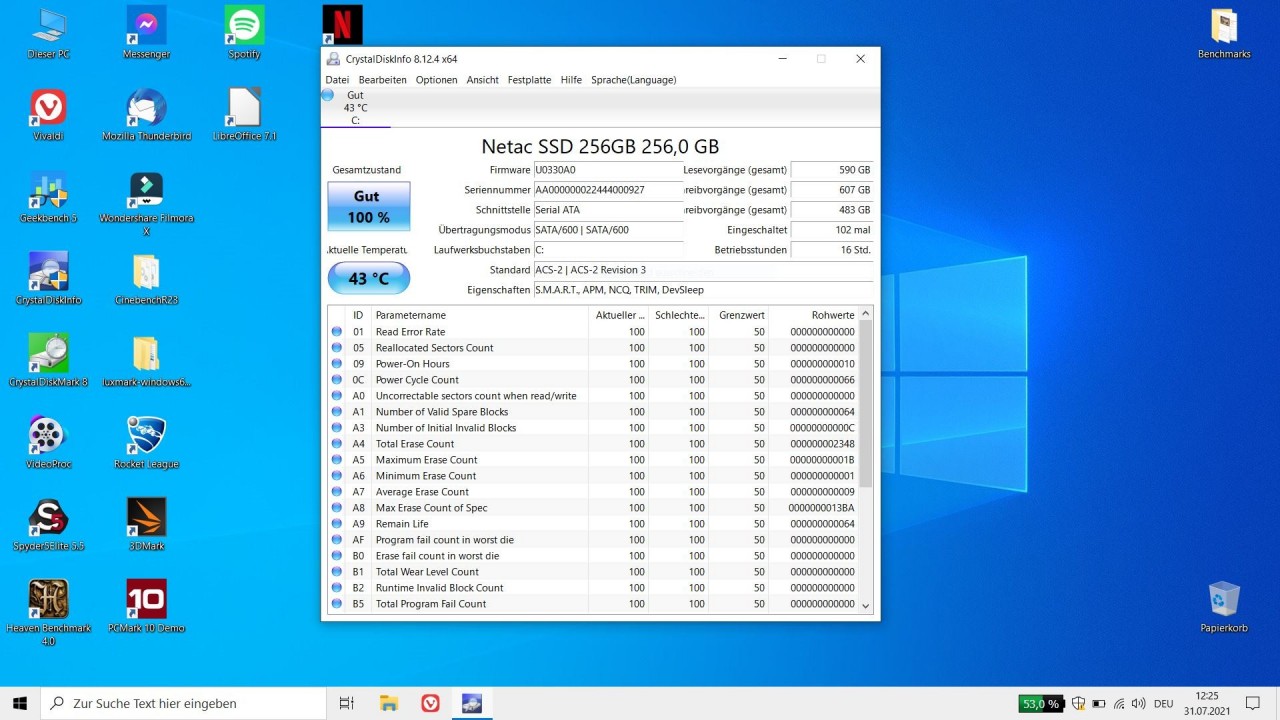Select the Rocket League desktop icon
Screen dimensions: 1280x720
[146, 443]
